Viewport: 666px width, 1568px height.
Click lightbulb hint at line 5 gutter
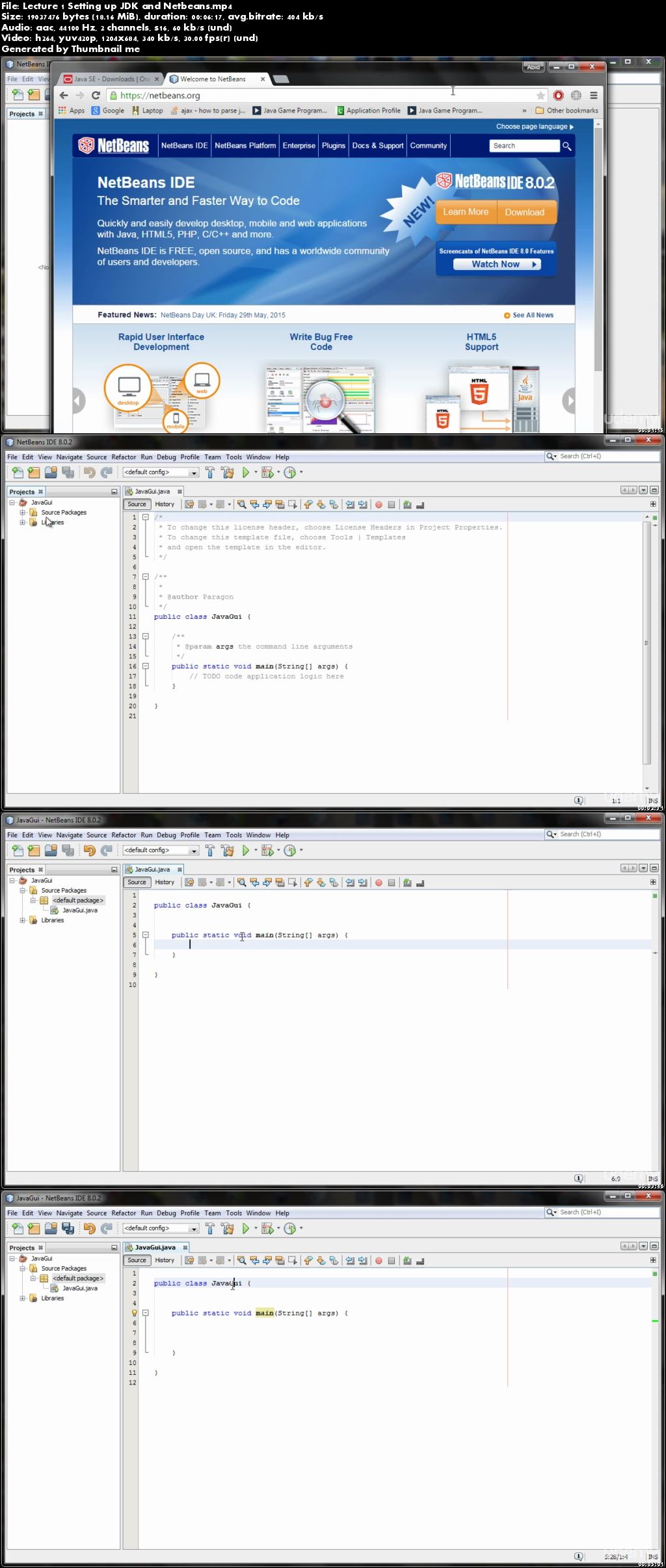click(135, 1313)
